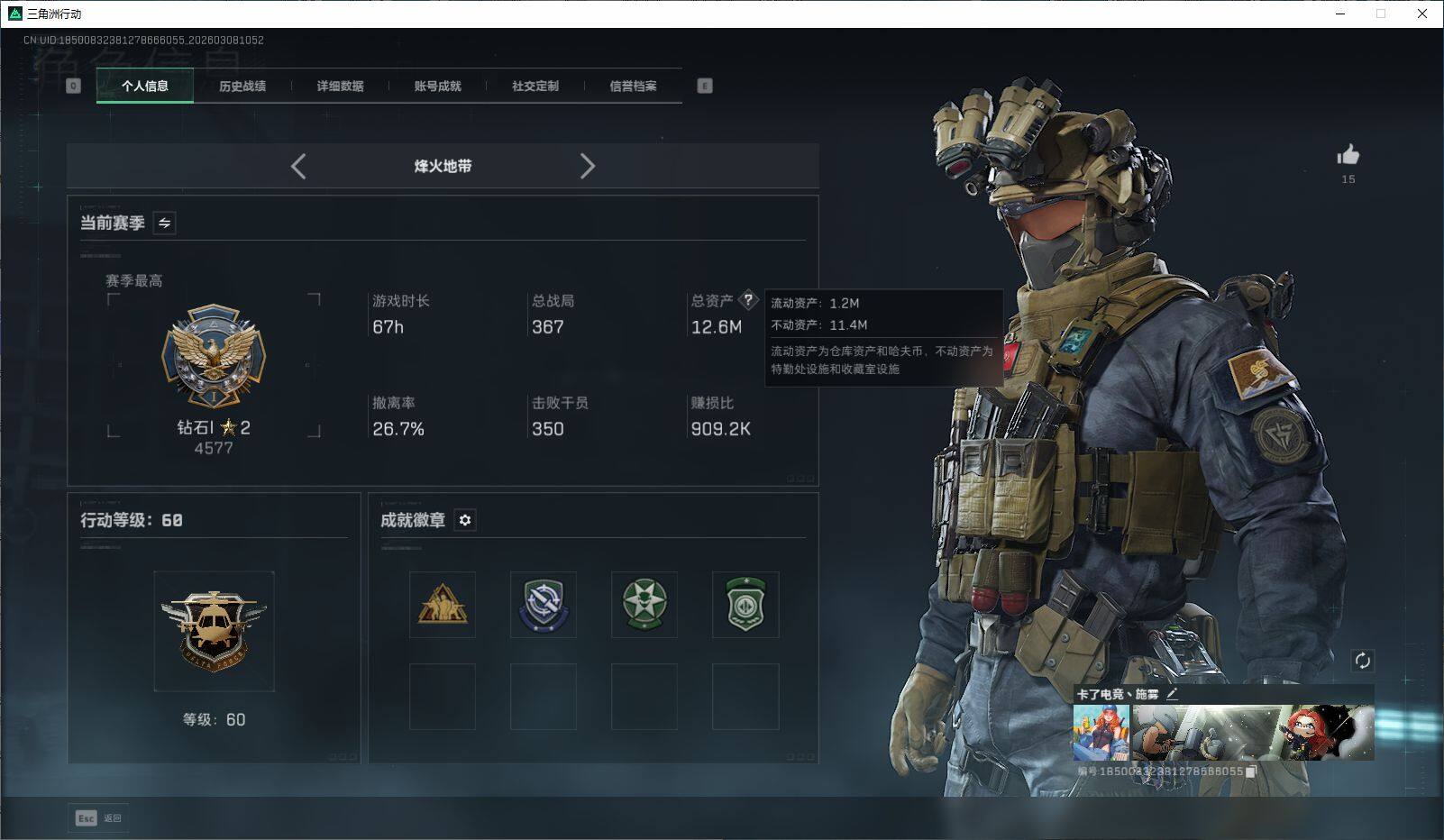Viewport: 1444px width, 840px height.
Task: Click the 行动等级：60 heading
Action: [132, 520]
